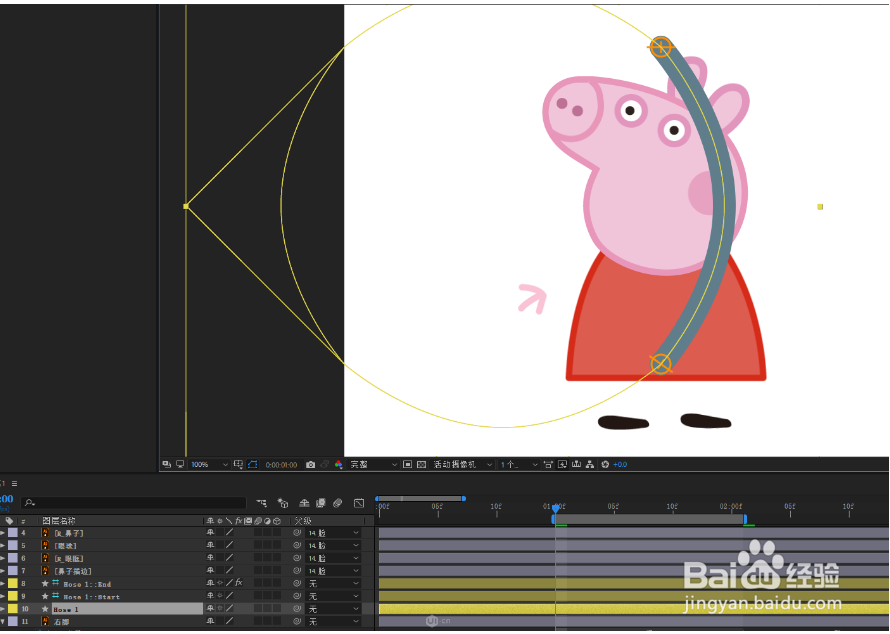Toggle region of interest icon
The height and width of the screenshot is (634, 890).
(408, 464)
